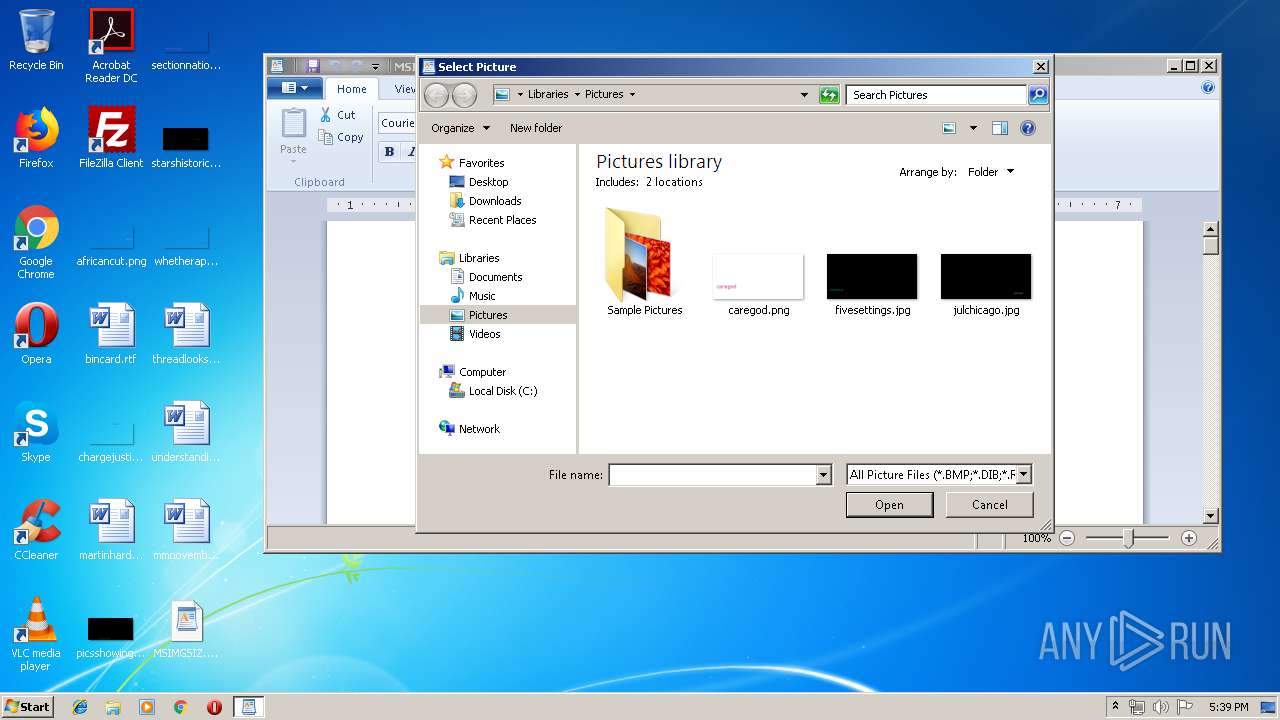Screen dimensions: 1280x720
Task: Click Acrobat Reader DC desktop icon
Action: click(x=111, y=46)
